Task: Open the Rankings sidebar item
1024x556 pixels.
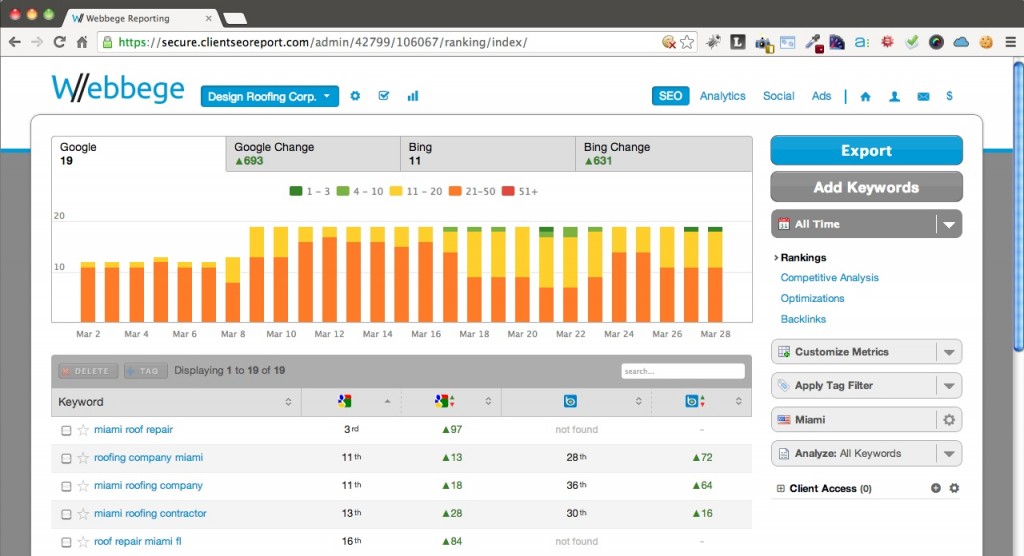Action: coord(803,257)
